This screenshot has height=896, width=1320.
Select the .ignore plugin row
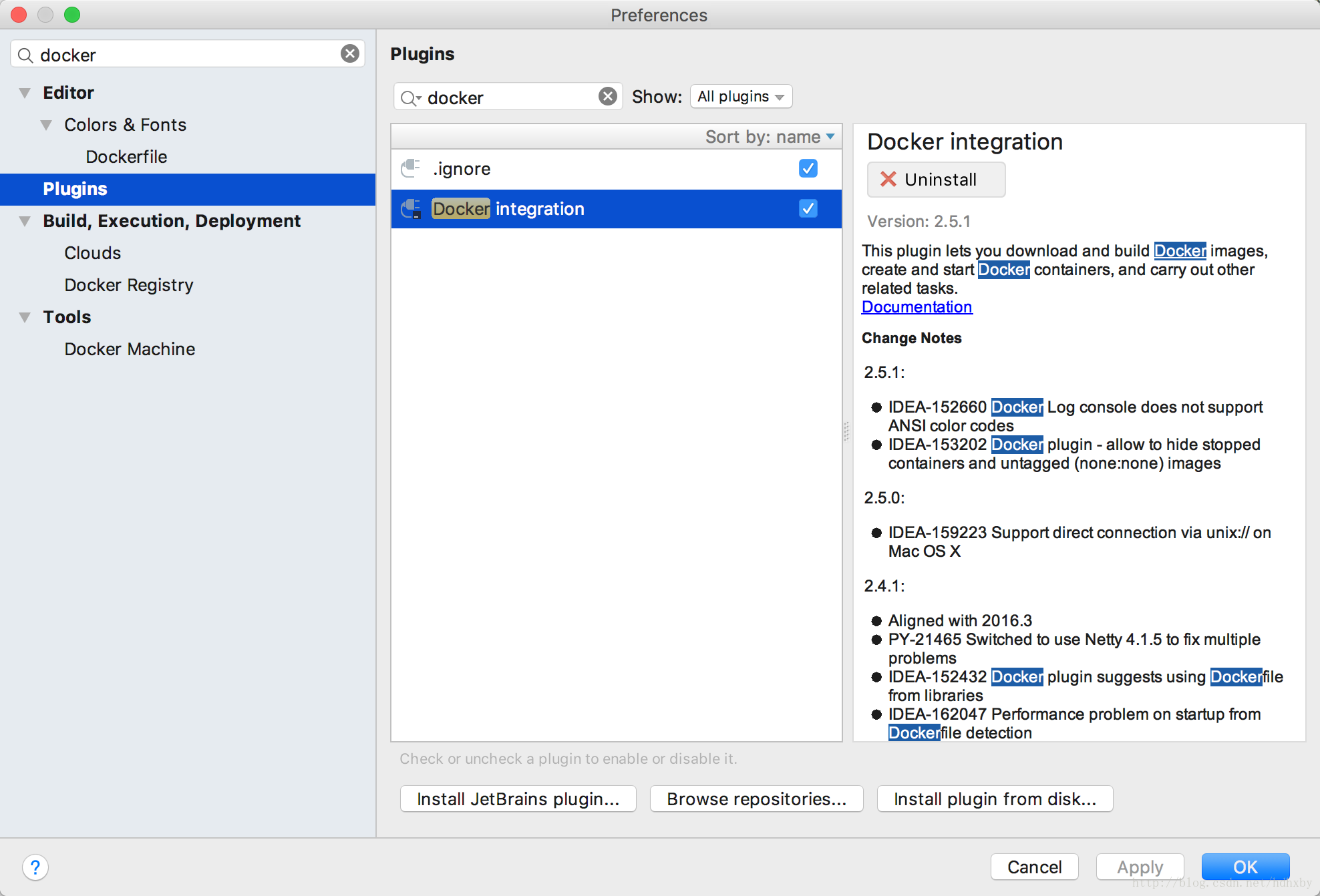(x=616, y=169)
